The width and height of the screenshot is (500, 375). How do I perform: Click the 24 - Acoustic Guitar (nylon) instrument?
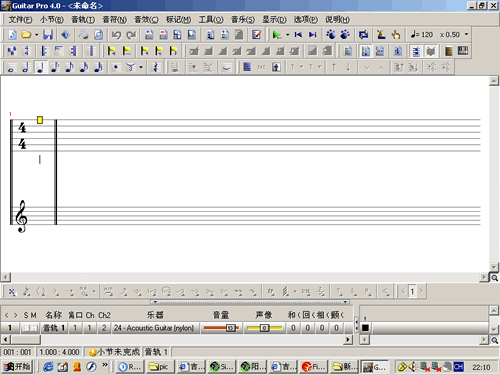click(154, 328)
